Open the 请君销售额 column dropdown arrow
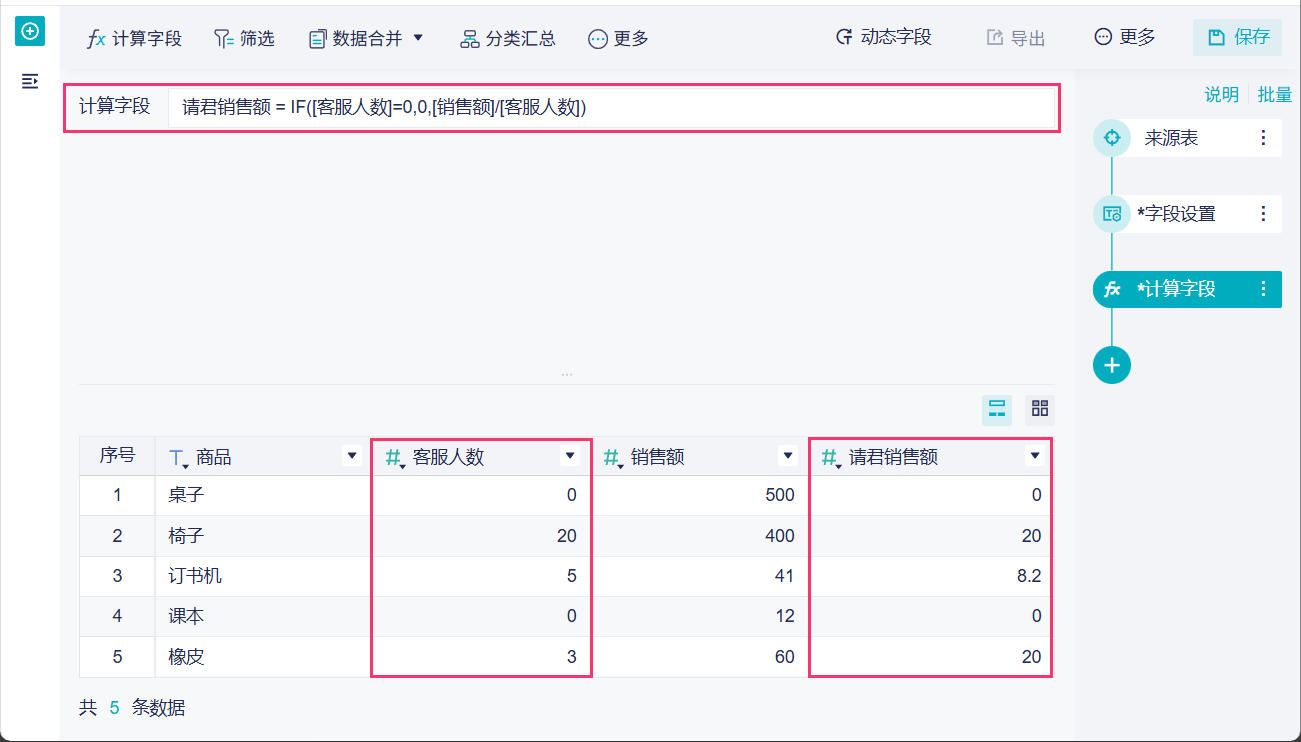The image size is (1301, 742). 1035,456
